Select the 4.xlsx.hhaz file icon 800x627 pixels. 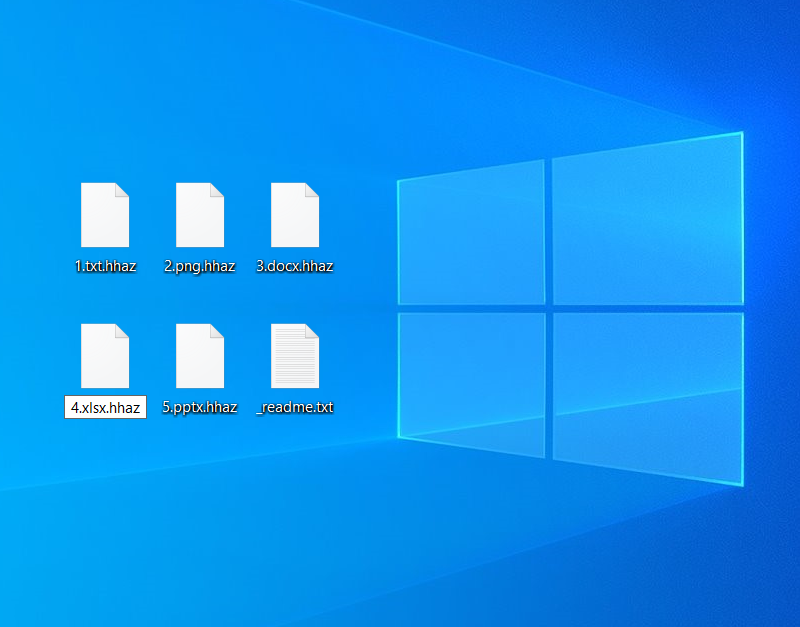click(105, 356)
